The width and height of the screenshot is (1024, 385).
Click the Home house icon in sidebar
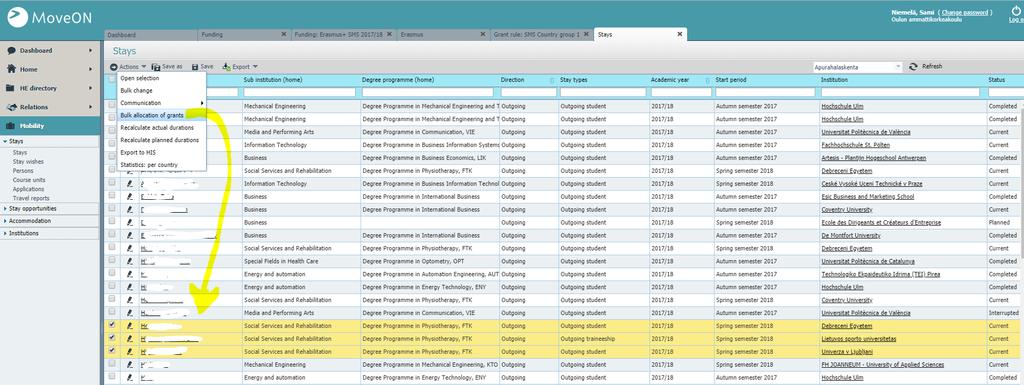tap(11, 69)
